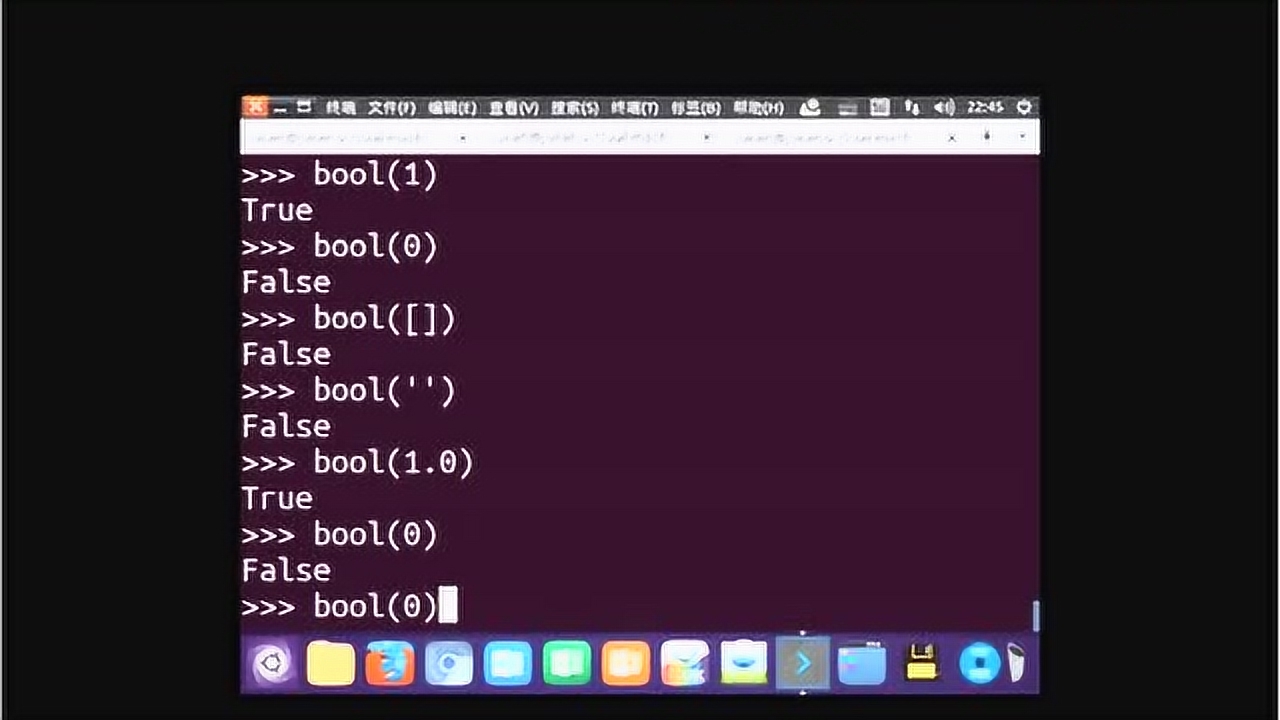Close the third terminal tab

pyautogui.click(x=952, y=137)
